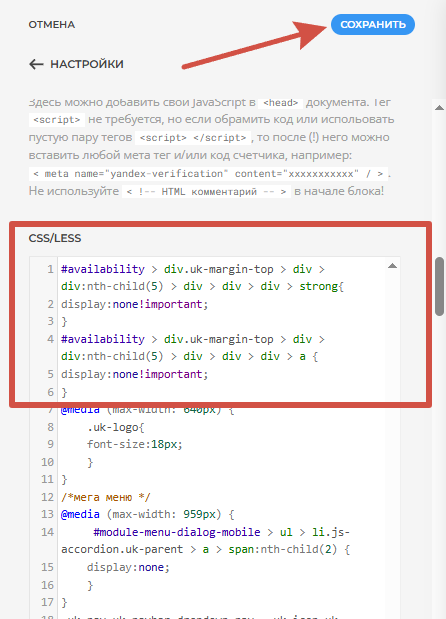Click display:none!important on line 2
This screenshot has height=619, width=446.
click(x=134, y=304)
